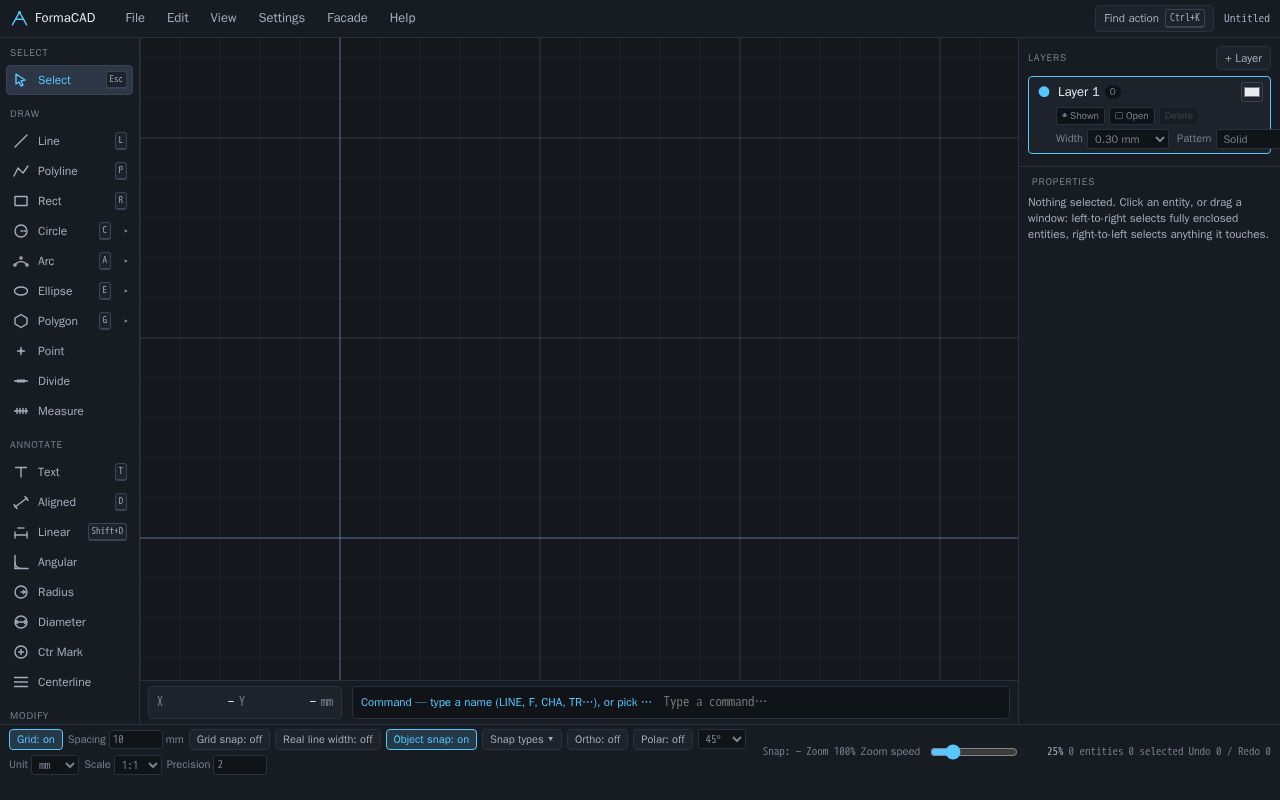The height and width of the screenshot is (800, 1280).
Task: Expand Polygon tool variants arrow
Action: tap(126, 321)
